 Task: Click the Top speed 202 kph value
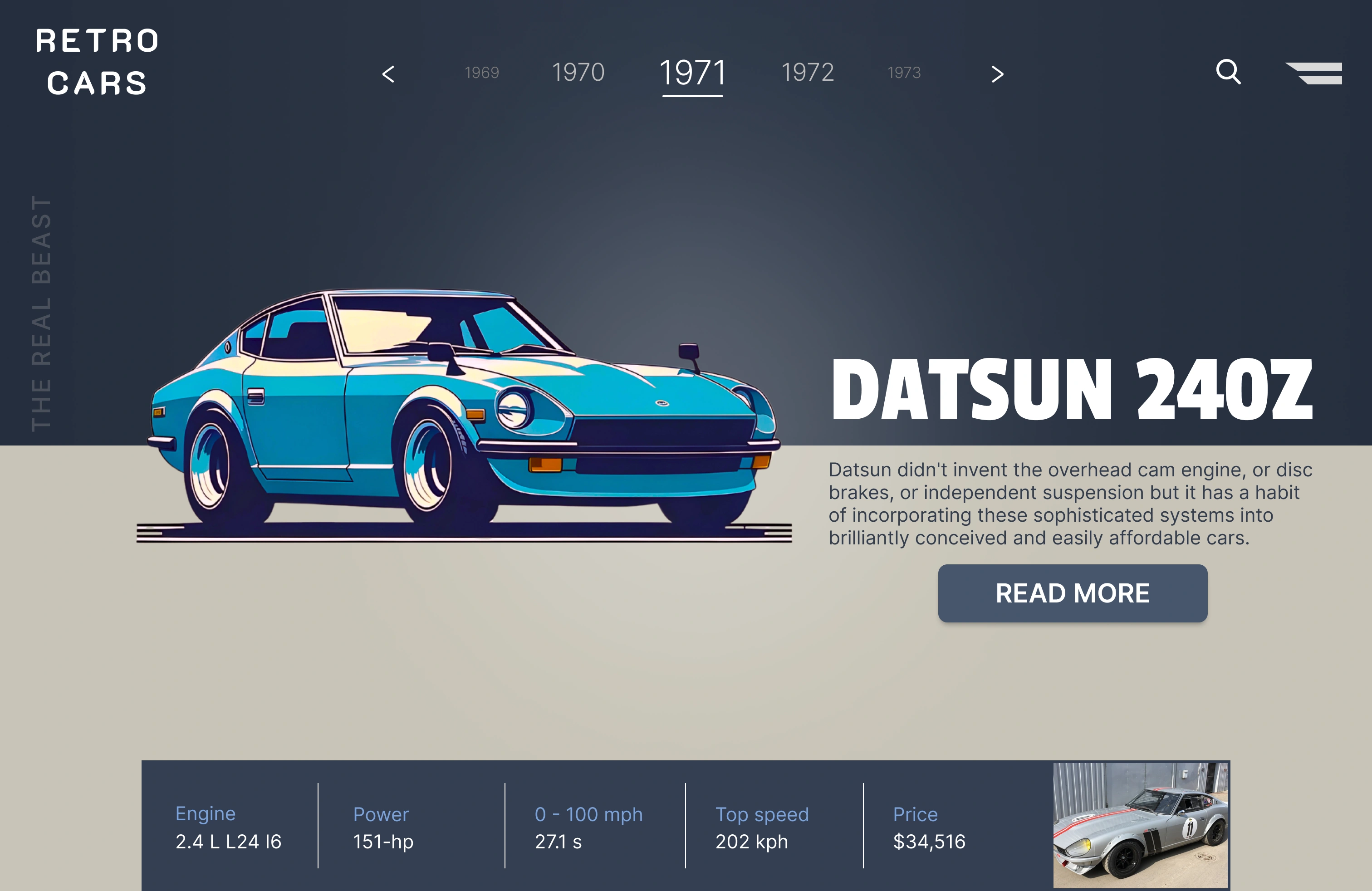point(751,842)
